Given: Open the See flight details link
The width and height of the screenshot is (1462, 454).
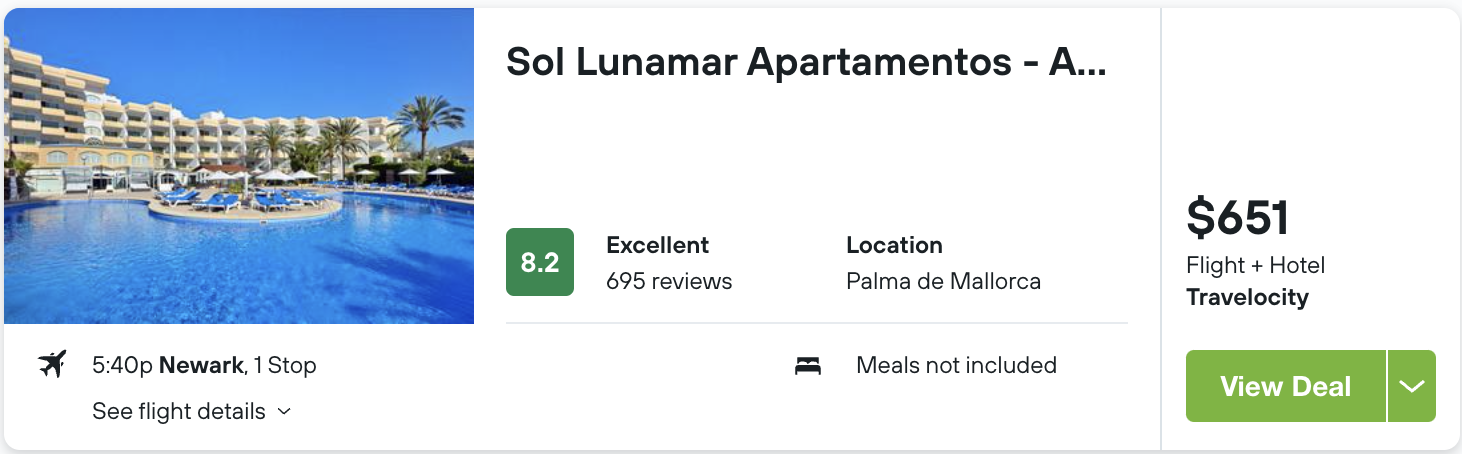Looking at the screenshot, I should (179, 411).
